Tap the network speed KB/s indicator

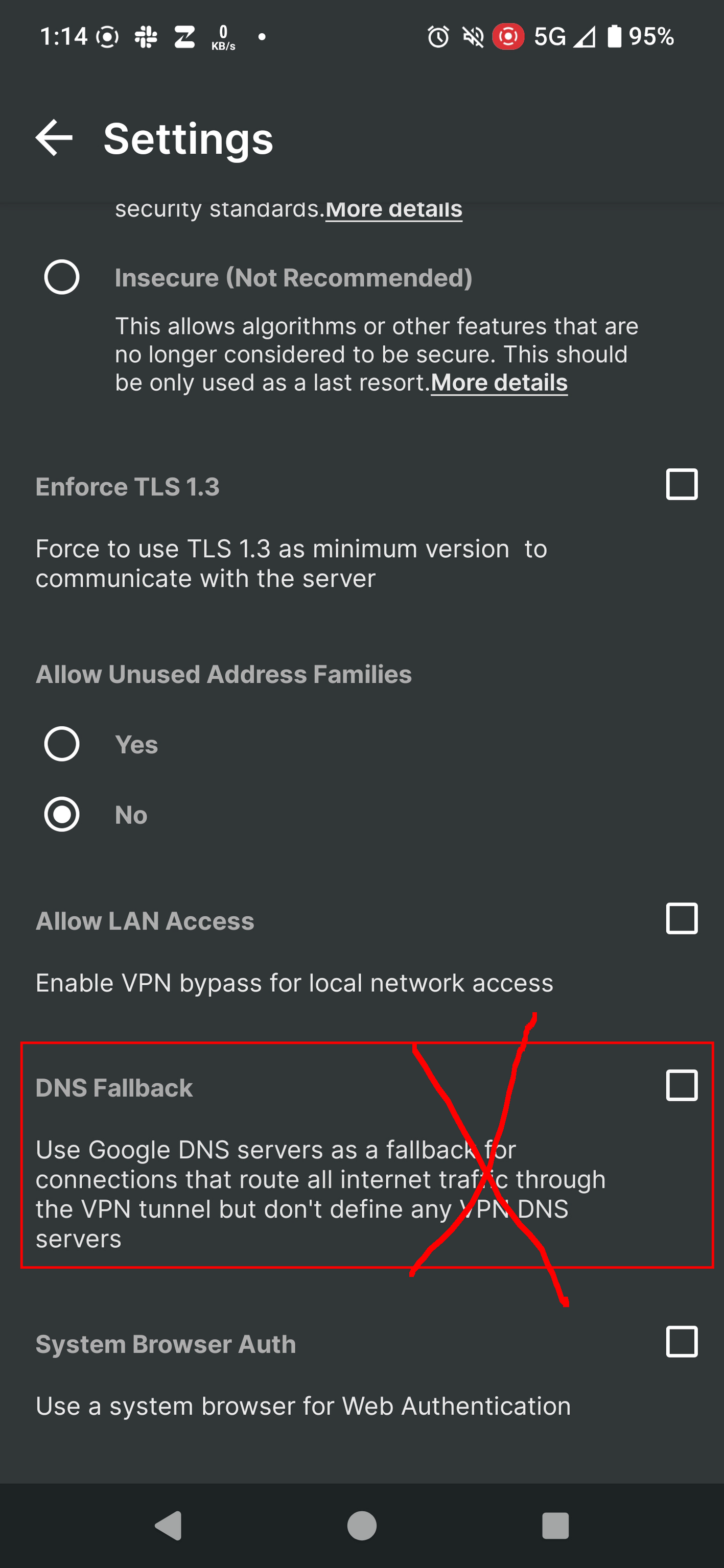tap(223, 37)
